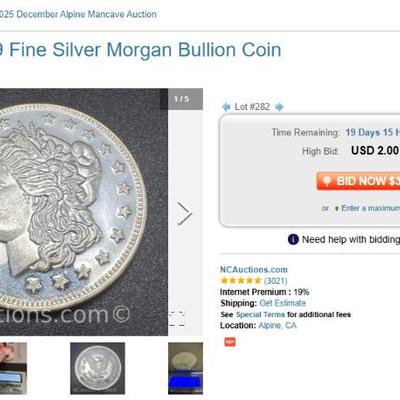
Task: Click the bidding help info icon
Action: (x=293, y=239)
